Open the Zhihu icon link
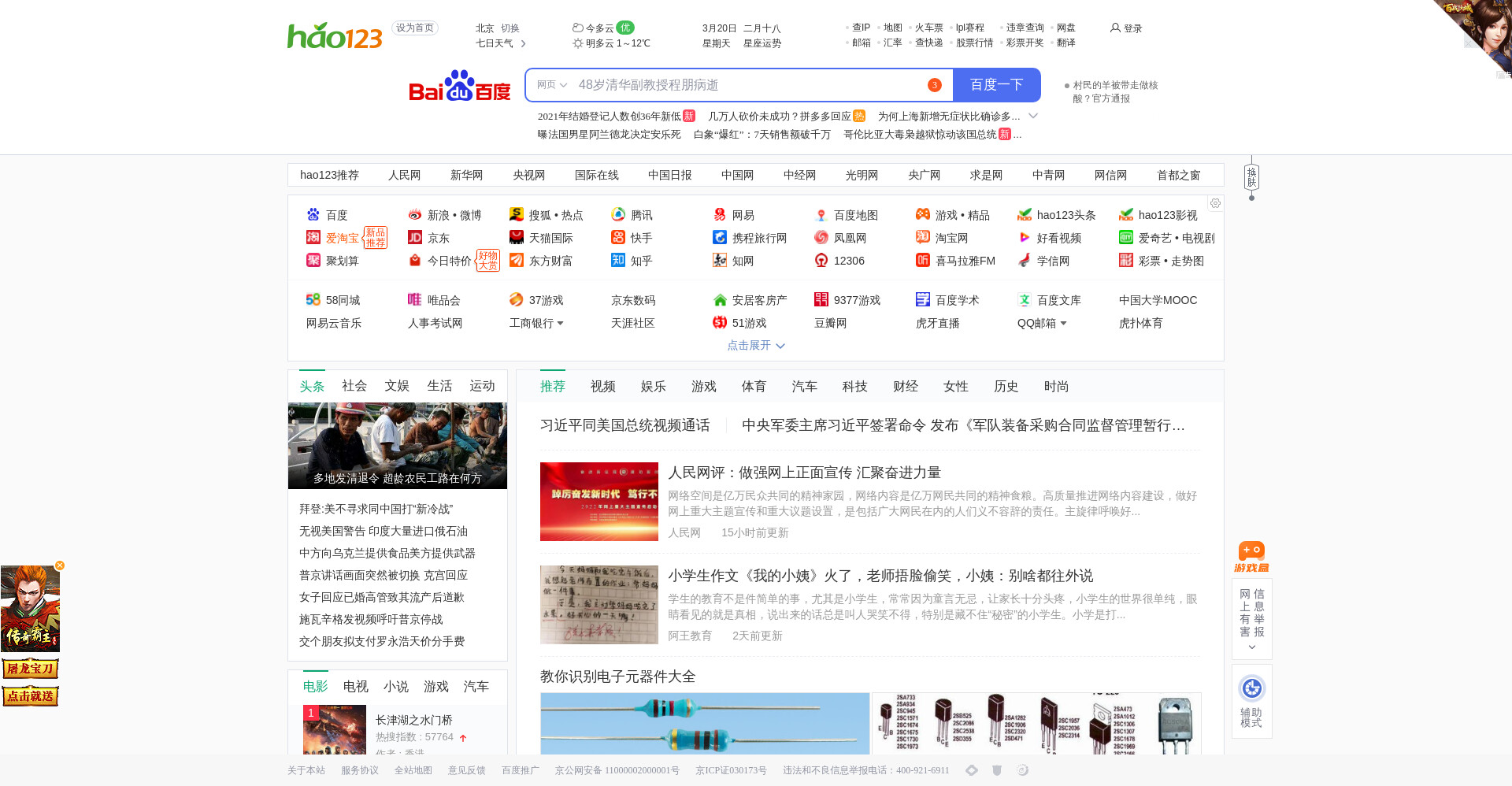The height and width of the screenshot is (786, 1512). 618,261
